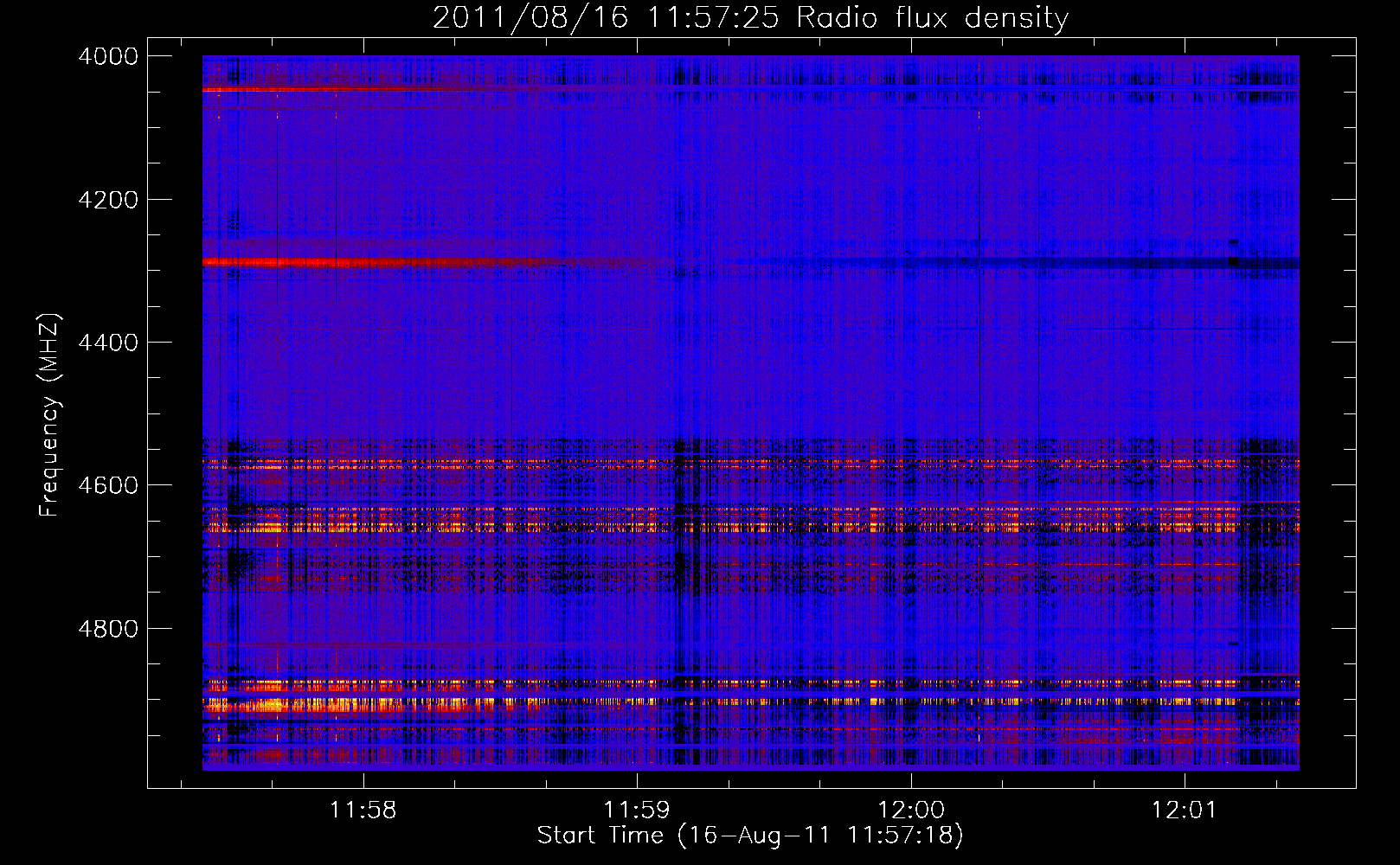Click the 4800 frequency tick label

[108, 628]
